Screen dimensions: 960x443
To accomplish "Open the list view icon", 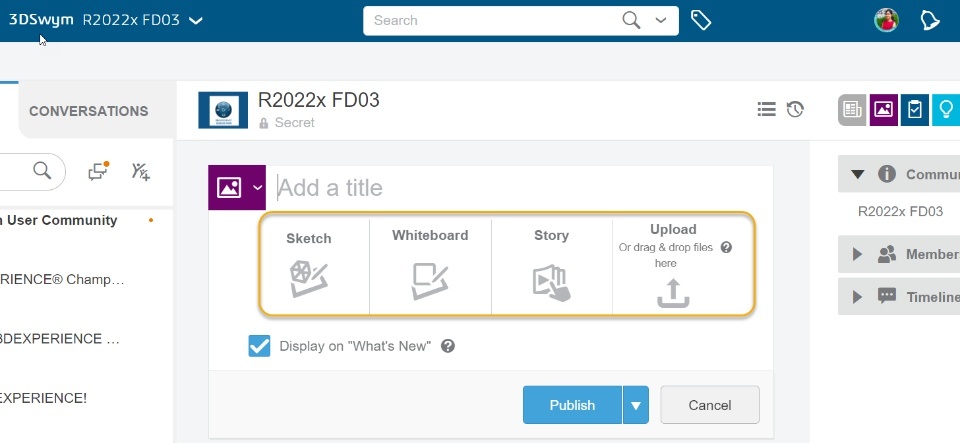I will pyautogui.click(x=767, y=110).
